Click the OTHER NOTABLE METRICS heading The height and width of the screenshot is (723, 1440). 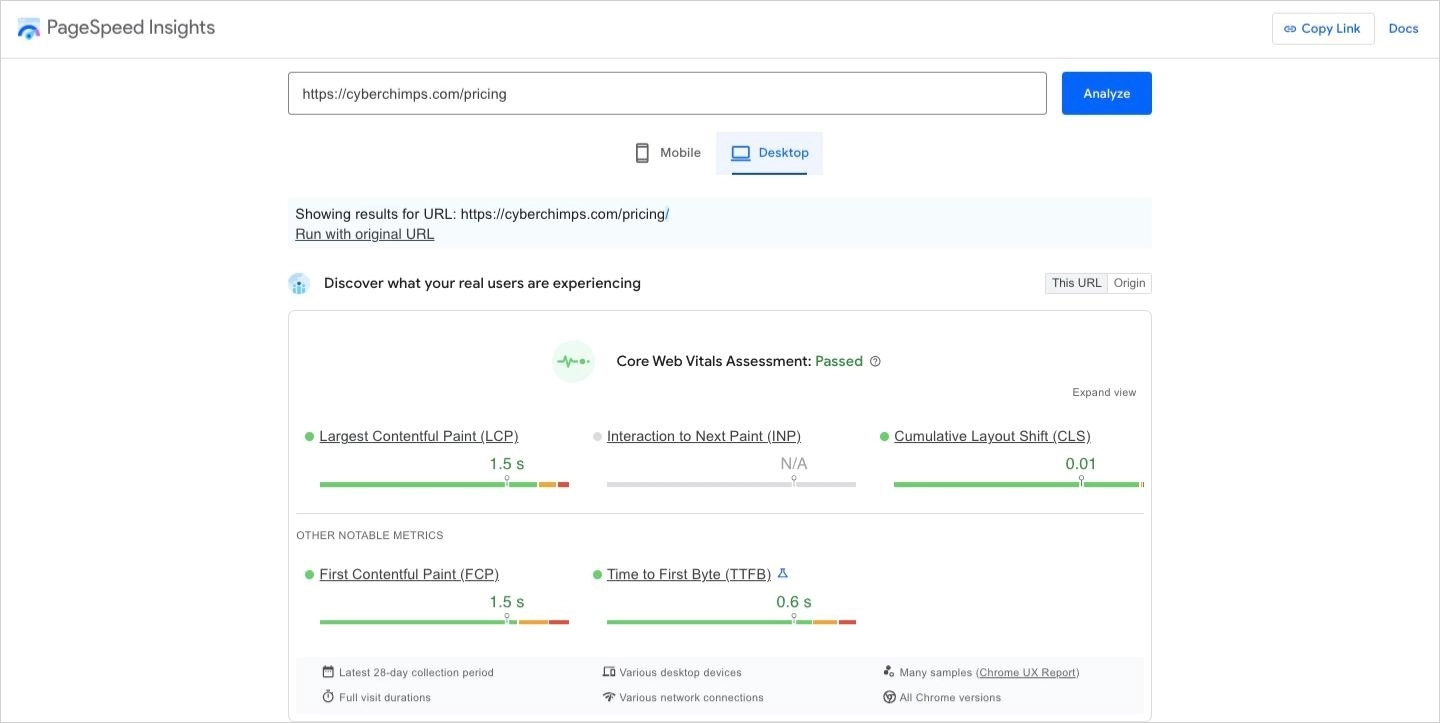point(370,536)
